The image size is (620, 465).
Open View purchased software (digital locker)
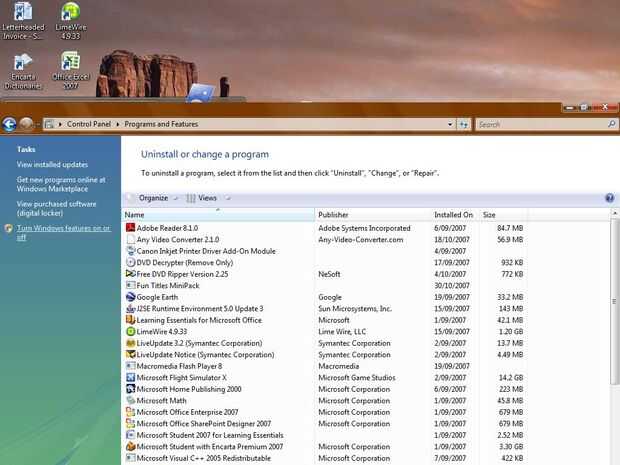point(57,208)
